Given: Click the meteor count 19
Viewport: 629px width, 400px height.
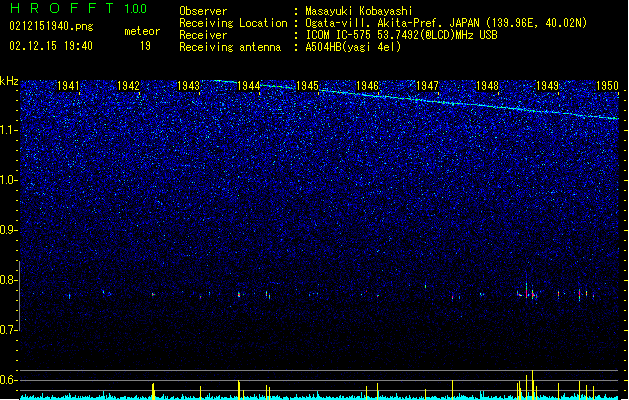Looking at the screenshot, I should (x=145, y=46).
